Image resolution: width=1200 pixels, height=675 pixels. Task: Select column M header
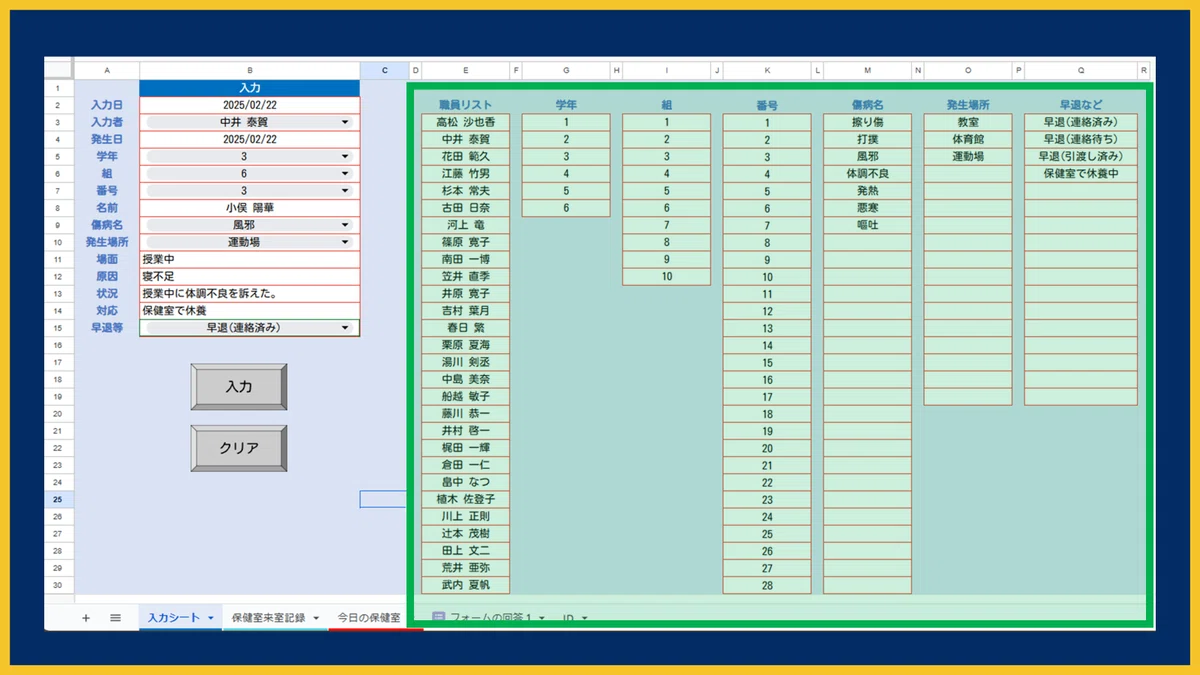[867, 71]
